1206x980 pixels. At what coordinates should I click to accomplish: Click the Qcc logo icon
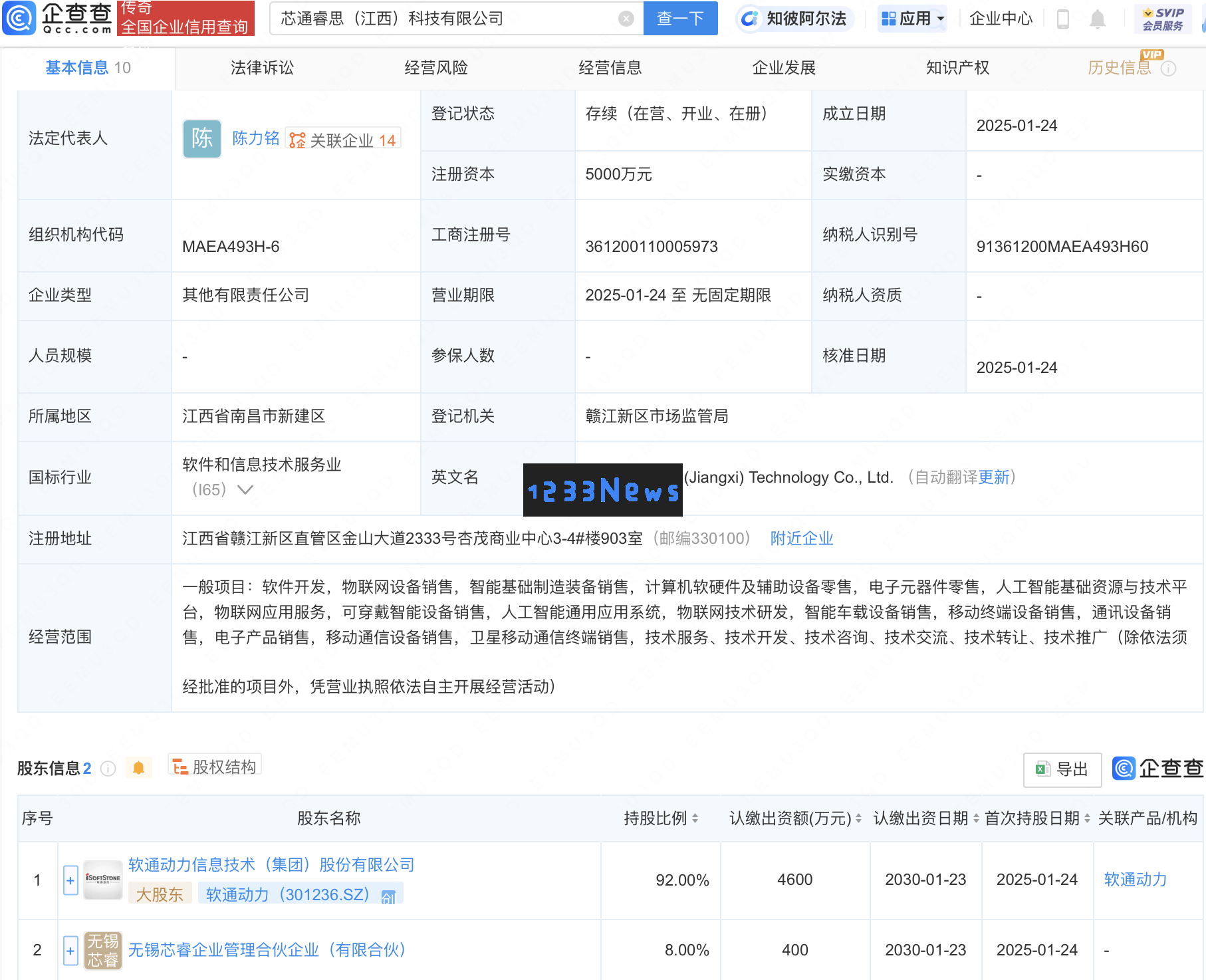(x=19, y=18)
